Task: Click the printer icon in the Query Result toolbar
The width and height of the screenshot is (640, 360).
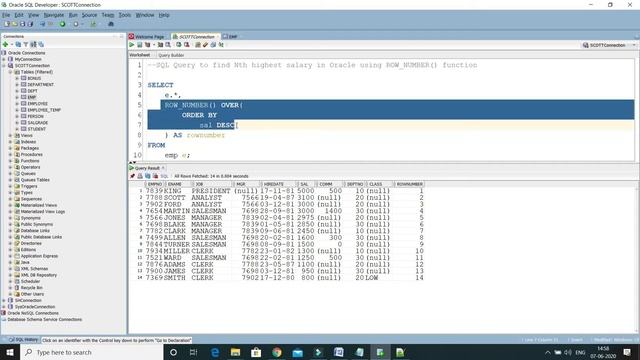Action: click(140, 176)
